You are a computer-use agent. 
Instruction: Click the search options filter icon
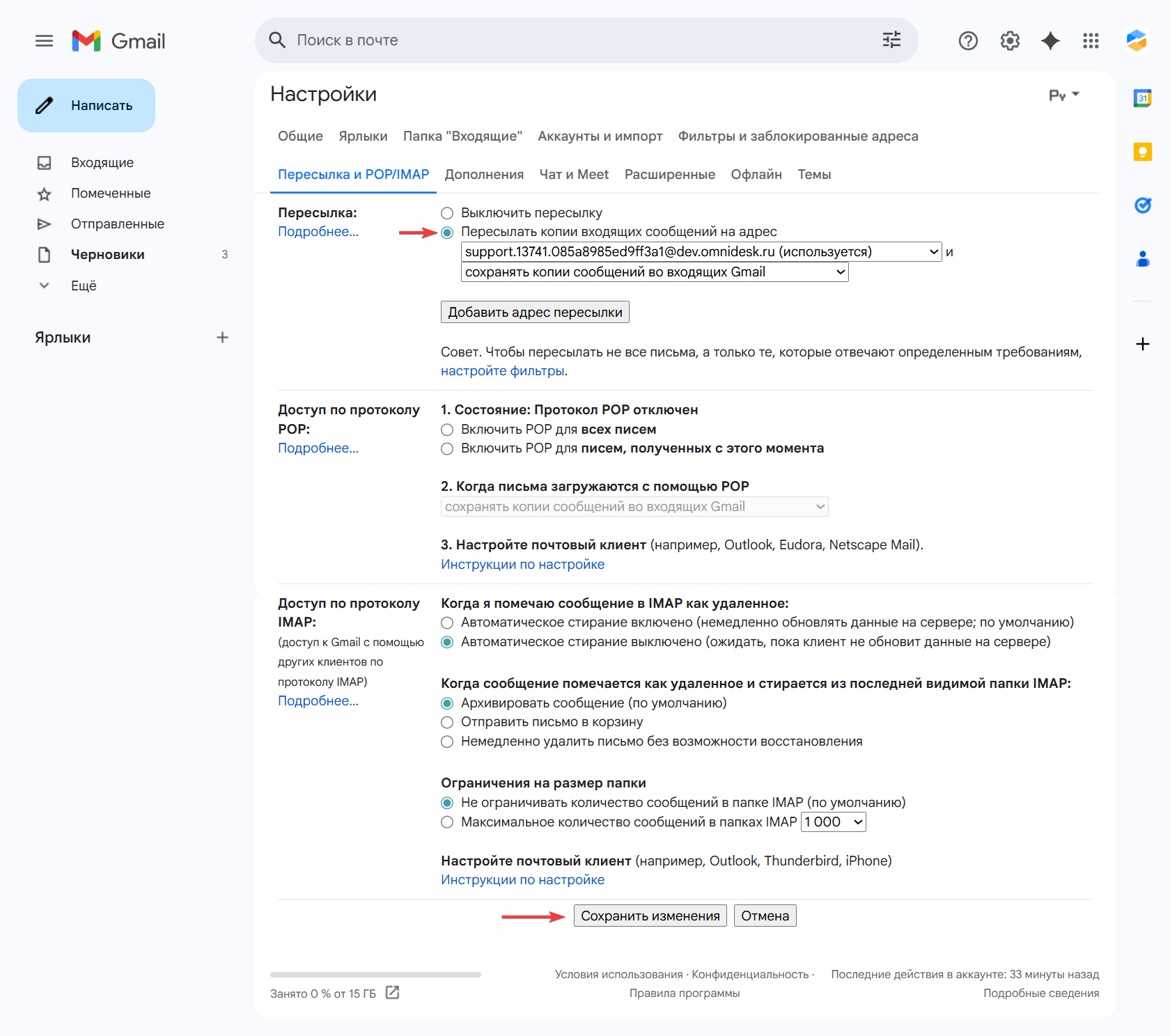point(891,40)
